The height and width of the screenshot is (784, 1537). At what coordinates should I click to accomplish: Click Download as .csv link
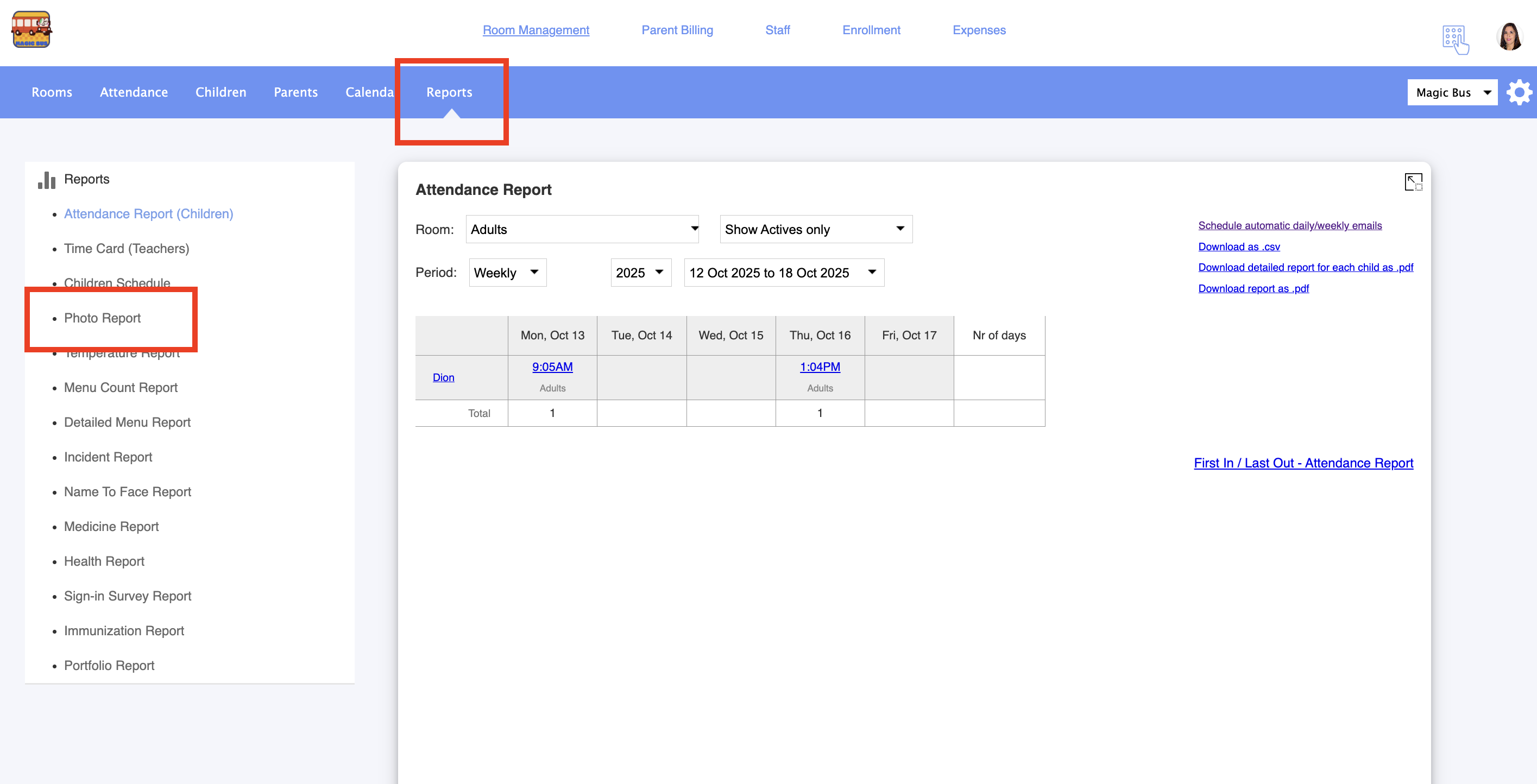1239,246
